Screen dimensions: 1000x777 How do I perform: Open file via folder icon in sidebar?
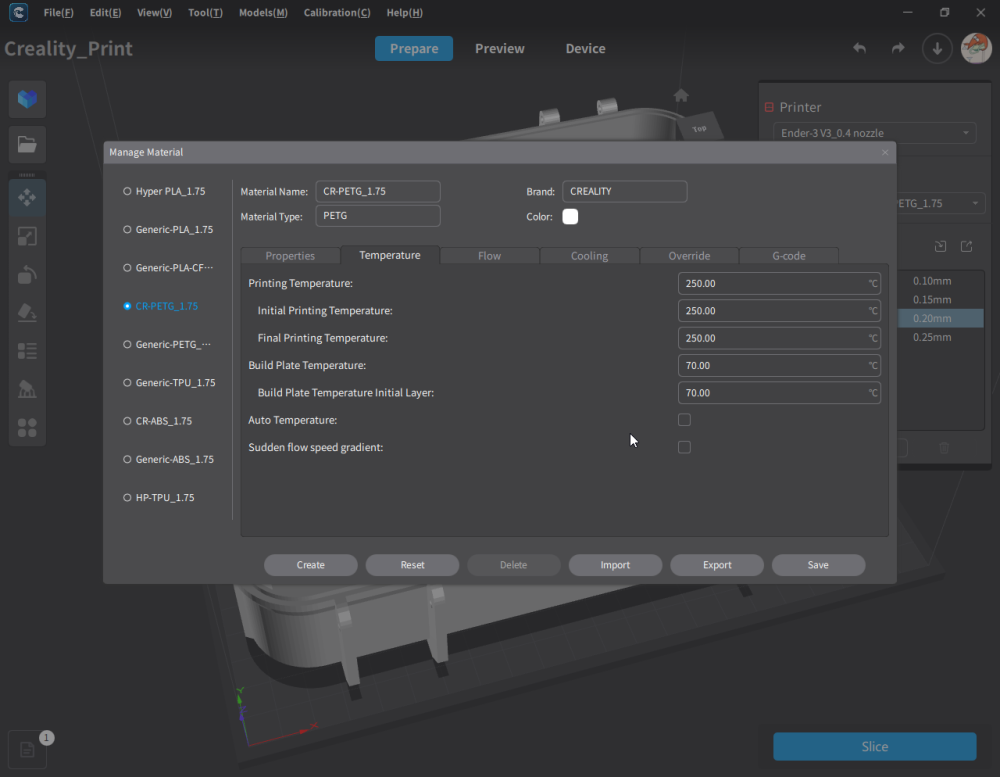pyautogui.click(x=27, y=144)
